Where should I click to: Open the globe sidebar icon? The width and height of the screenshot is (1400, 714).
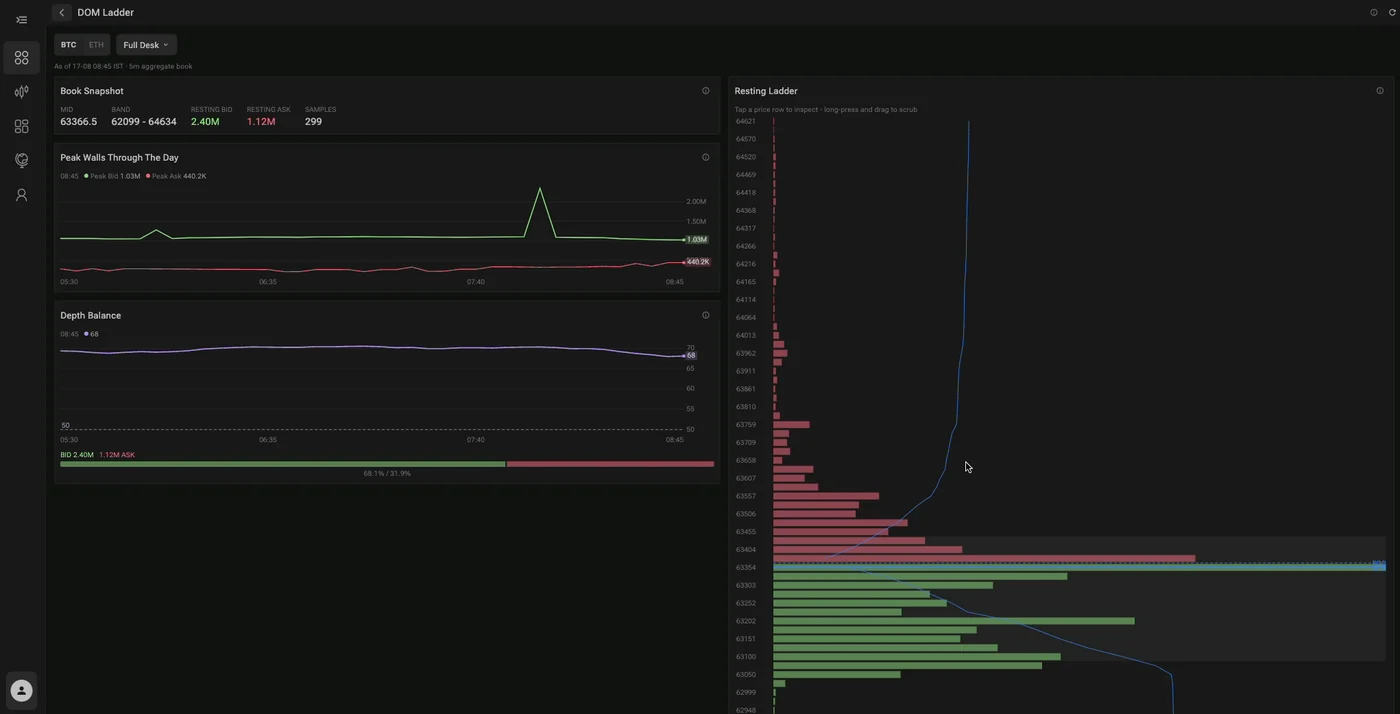click(21, 160)
